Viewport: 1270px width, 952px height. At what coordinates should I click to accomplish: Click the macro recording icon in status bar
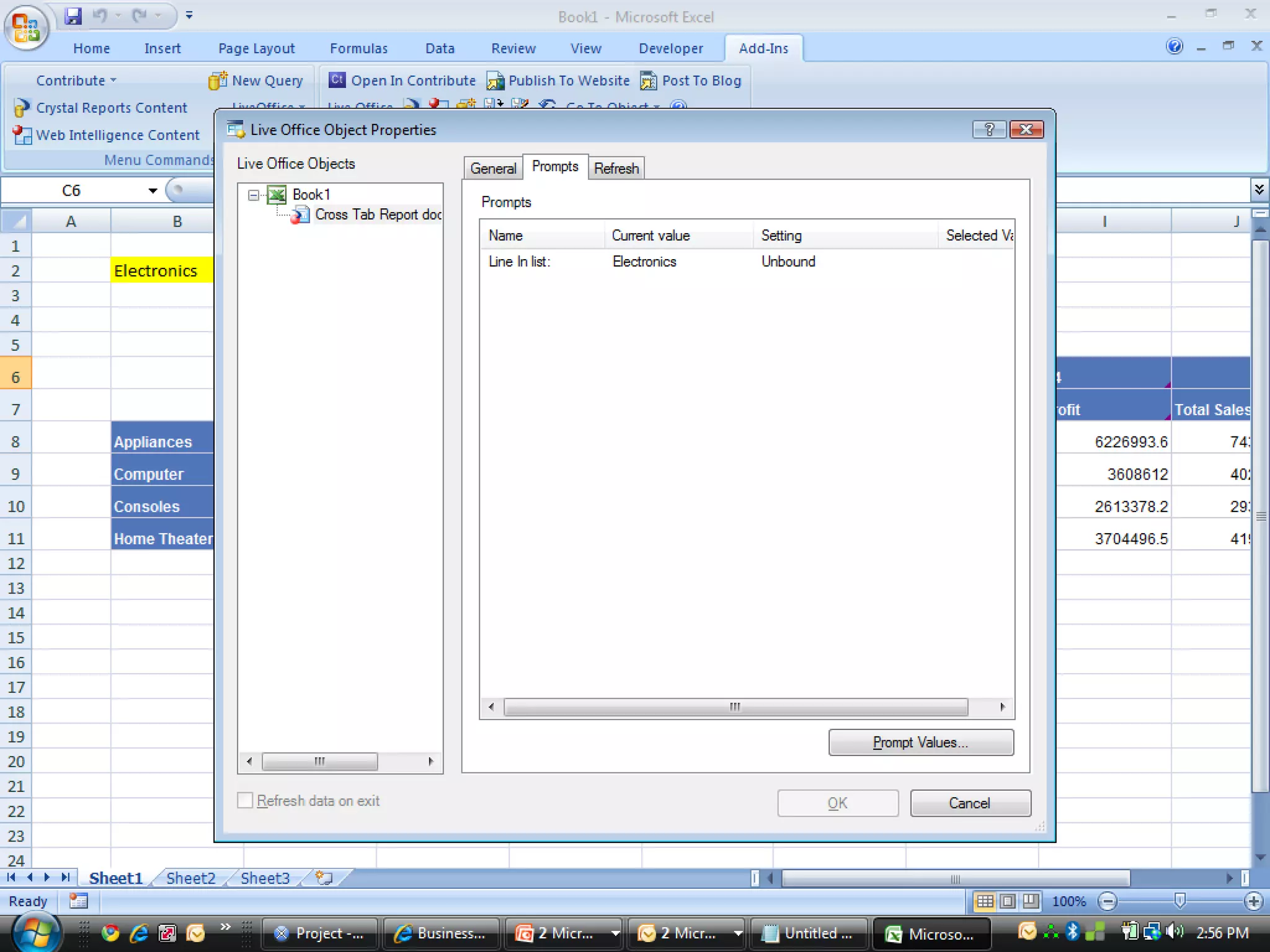tap(78, 901)
